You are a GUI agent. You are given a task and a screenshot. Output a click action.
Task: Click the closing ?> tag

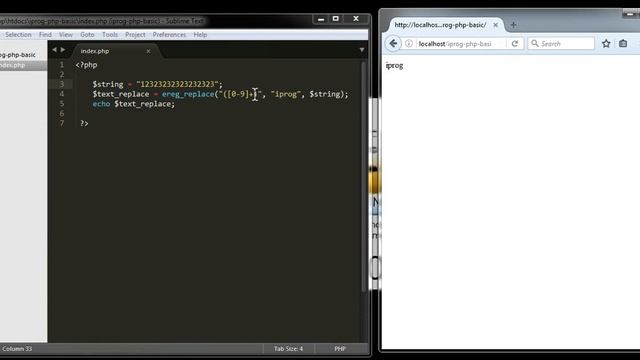point(84,123)
